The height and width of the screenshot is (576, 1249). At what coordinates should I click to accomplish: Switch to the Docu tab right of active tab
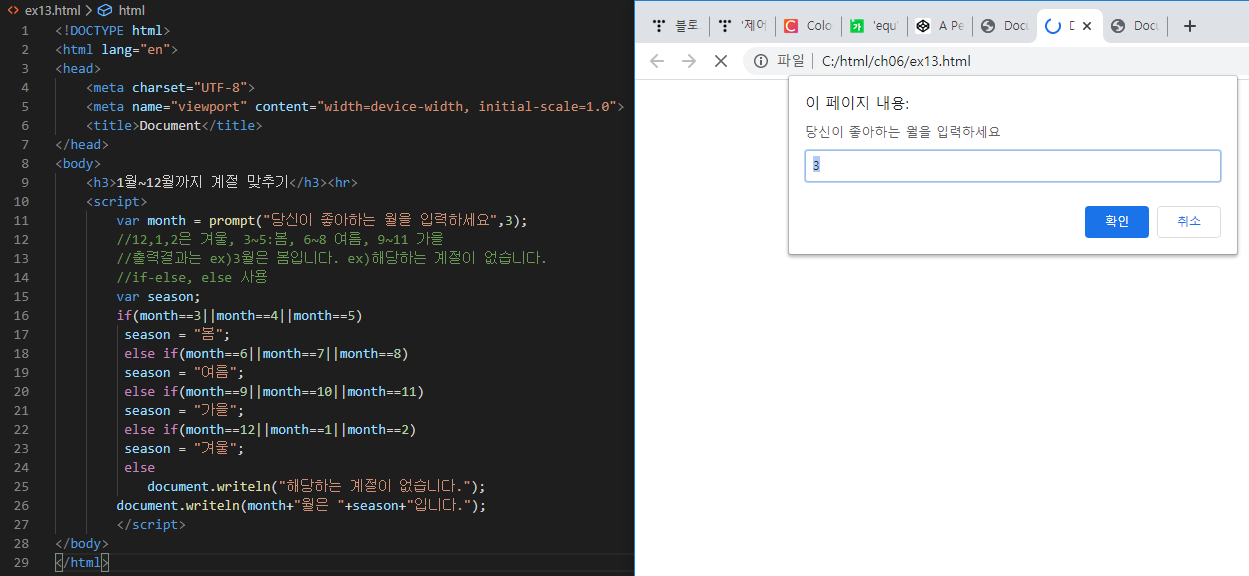tap(1134, 26)
